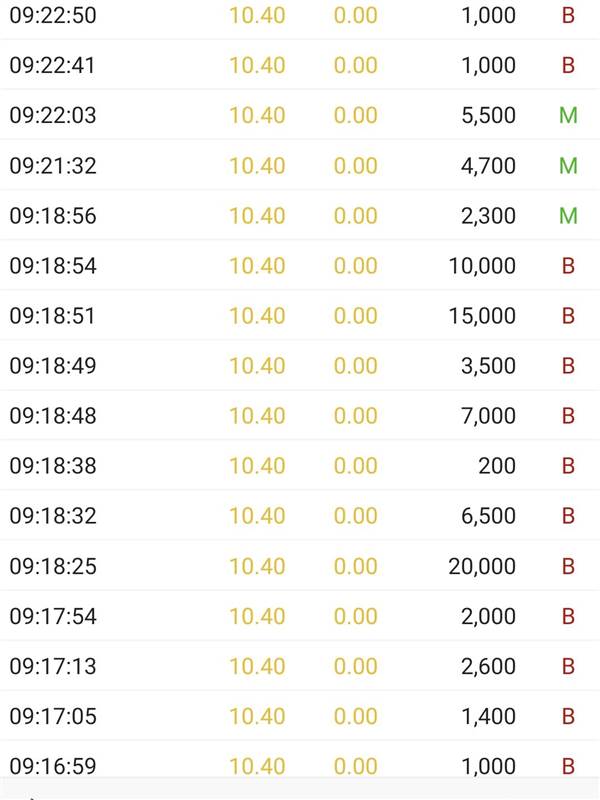
Task: Tap the B marker for 20,000 volume
Action: click(x=568, y=566)
